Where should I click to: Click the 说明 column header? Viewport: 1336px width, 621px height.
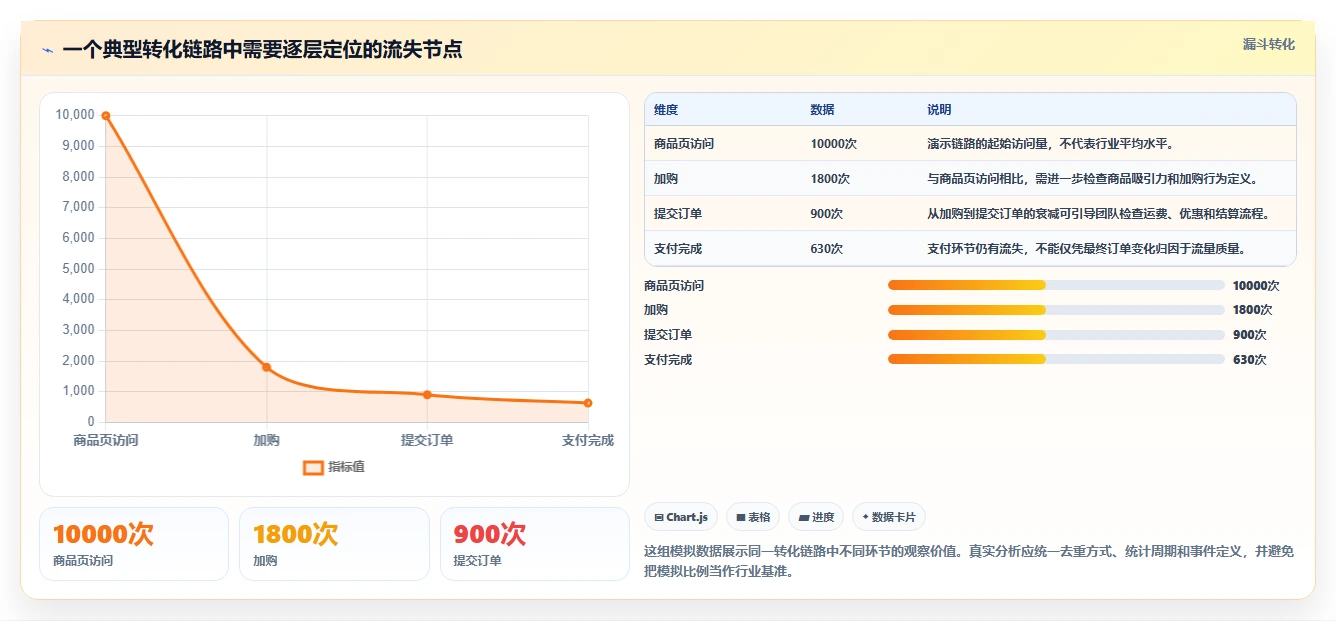point(939,110)
